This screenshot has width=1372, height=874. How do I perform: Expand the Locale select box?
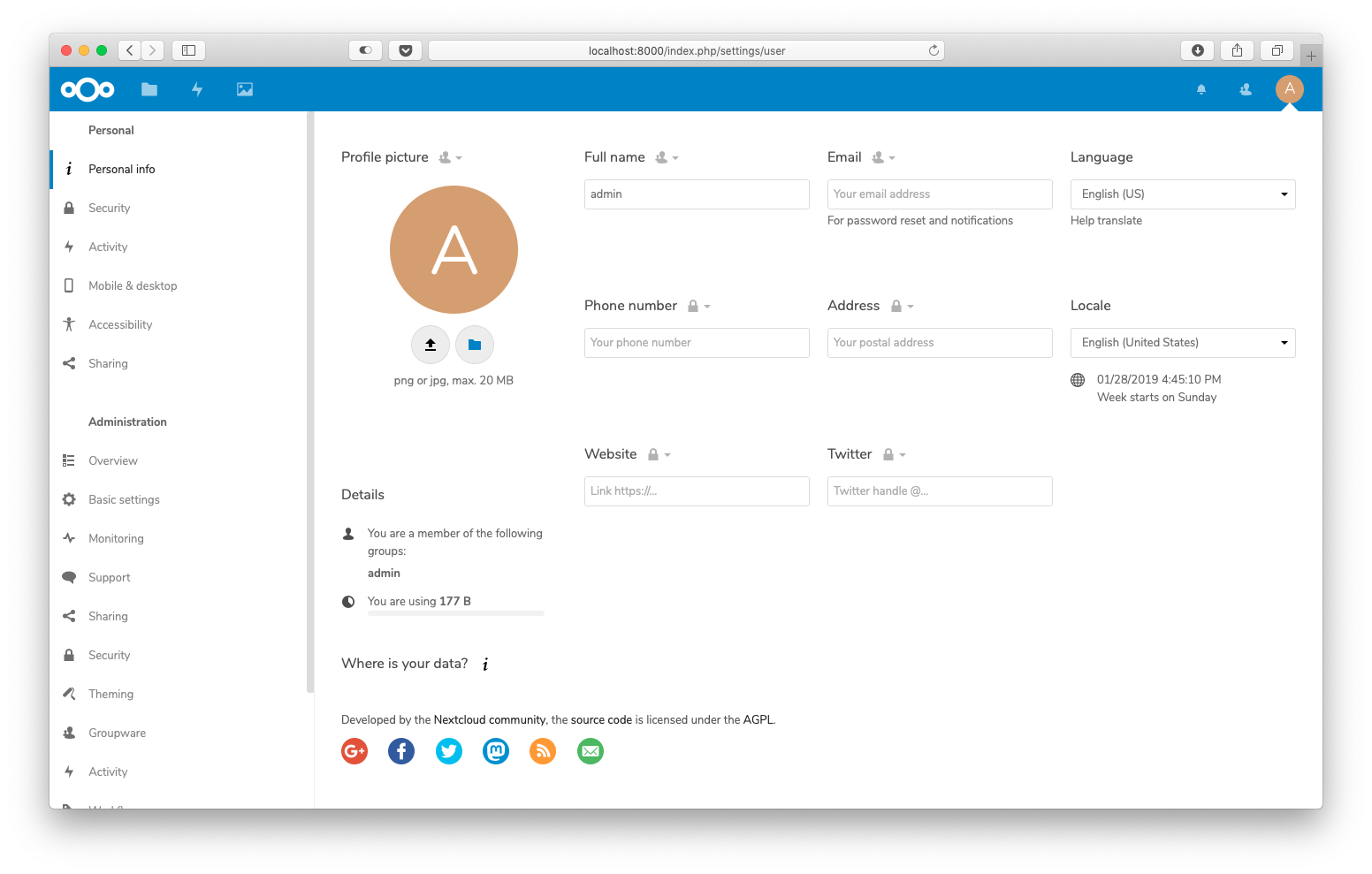point(1183,343)
